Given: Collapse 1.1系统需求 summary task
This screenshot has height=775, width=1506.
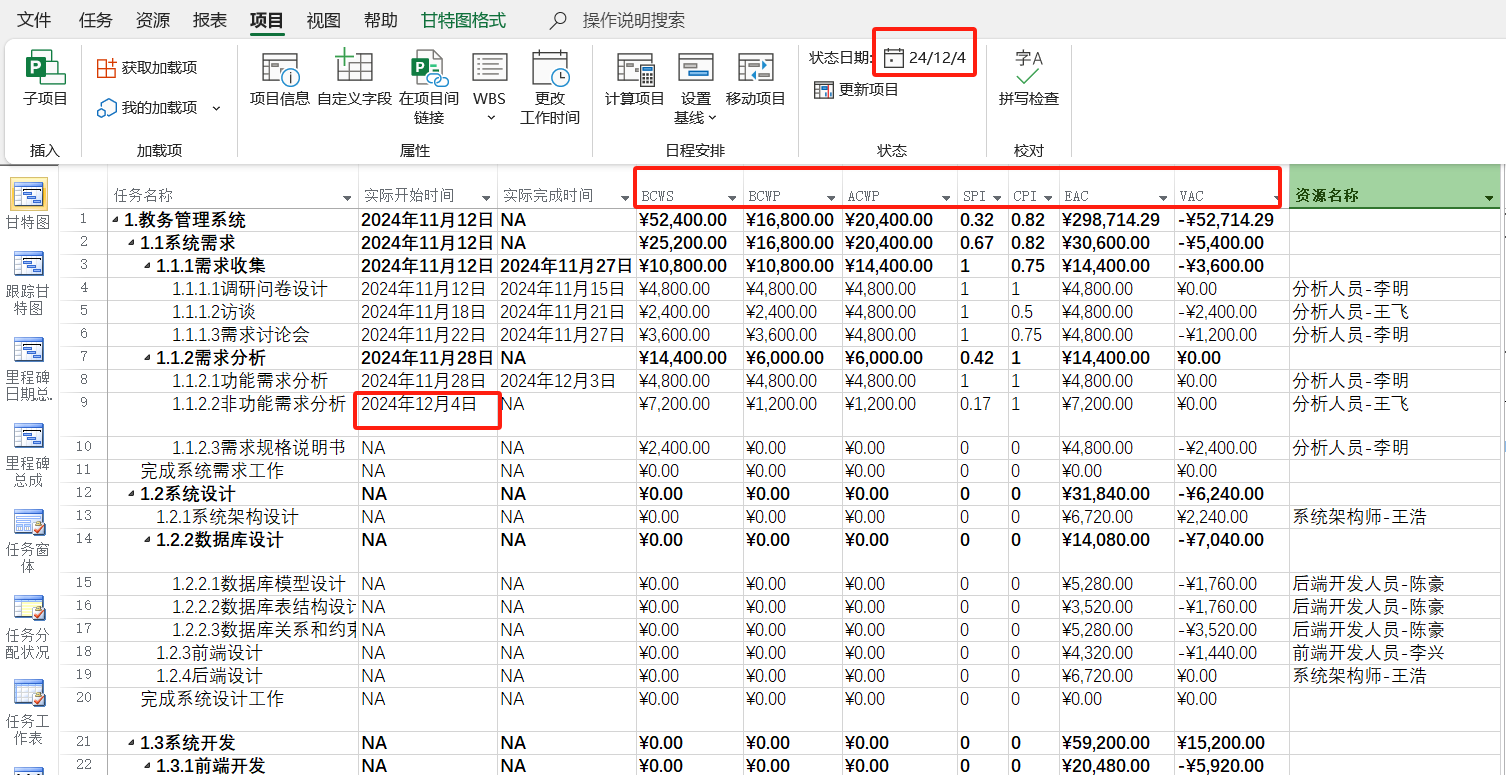Looking at the screenshot, I should point(132,243).
